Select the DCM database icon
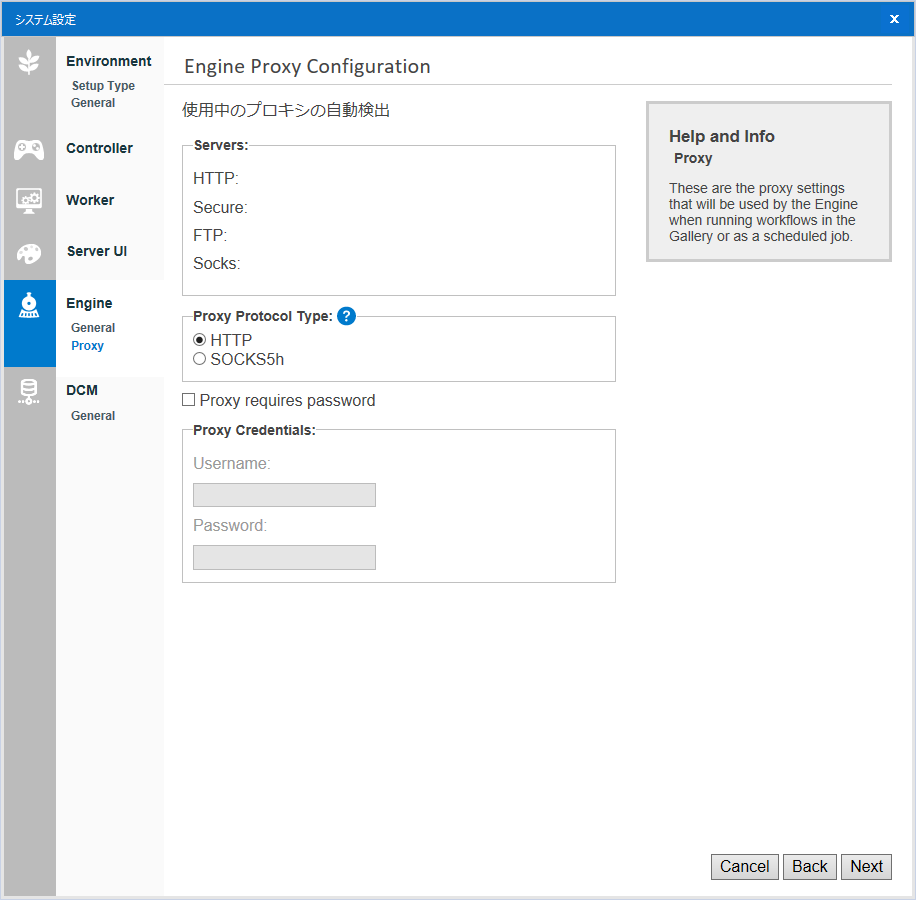 [x=29, y=392]
